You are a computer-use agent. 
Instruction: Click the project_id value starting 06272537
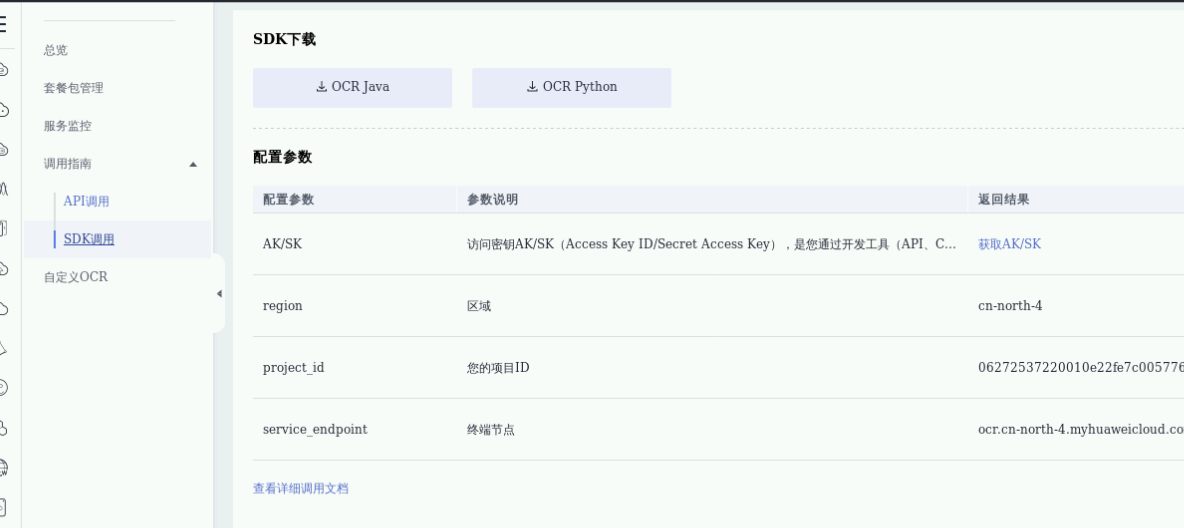coord(1081,368)
